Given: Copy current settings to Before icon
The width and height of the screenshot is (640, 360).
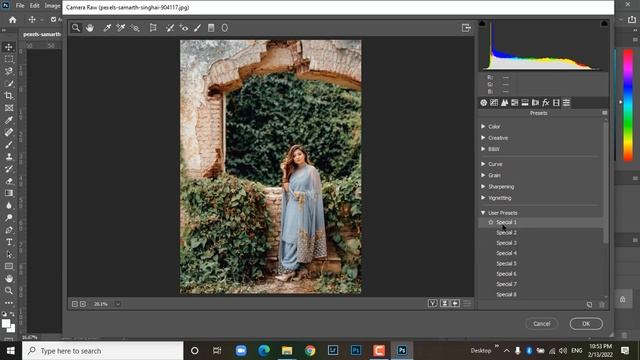Looking at the screenshot, I should coord(455,303).
